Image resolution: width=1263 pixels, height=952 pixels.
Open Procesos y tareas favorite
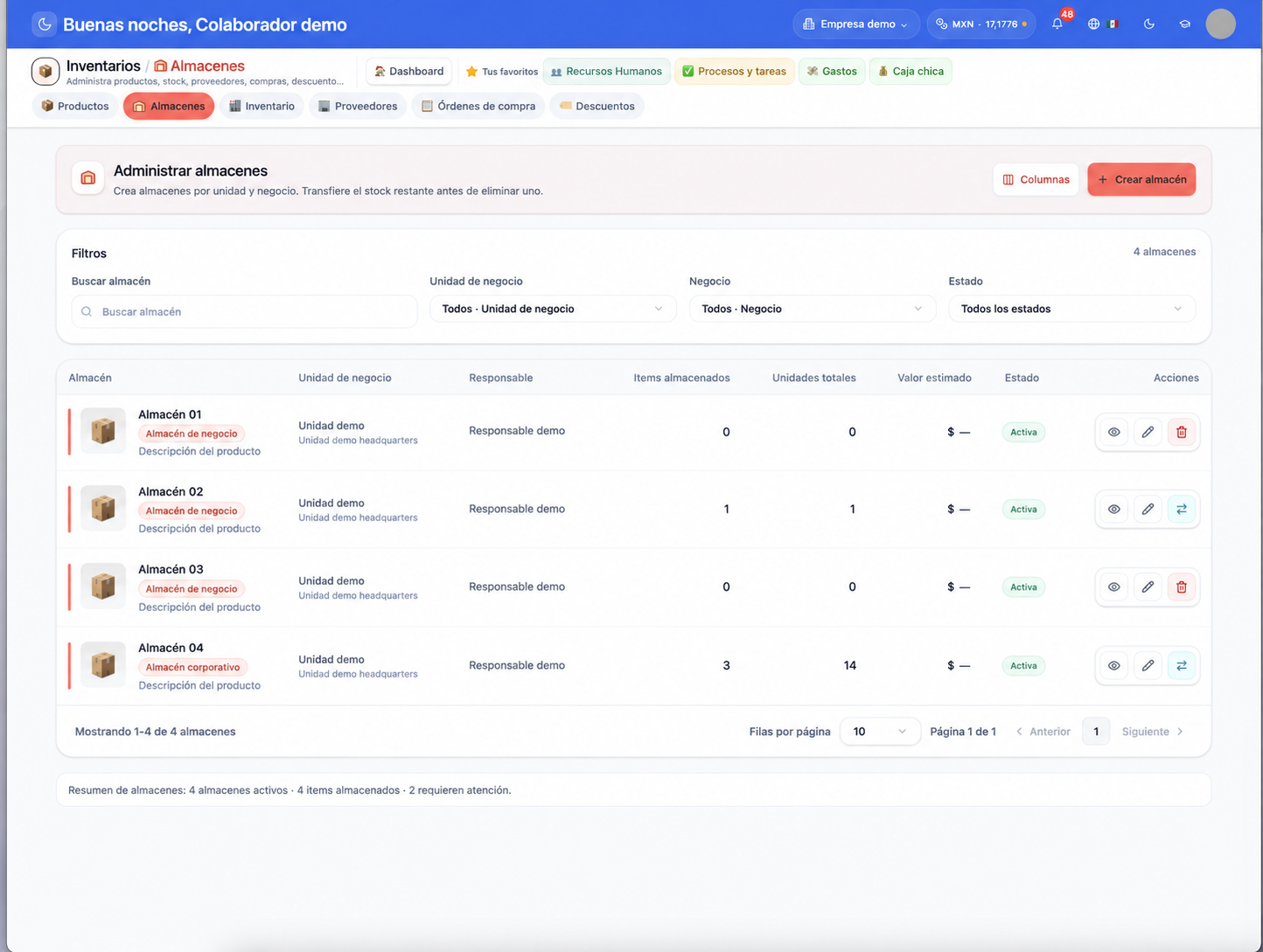click(735, 71)
